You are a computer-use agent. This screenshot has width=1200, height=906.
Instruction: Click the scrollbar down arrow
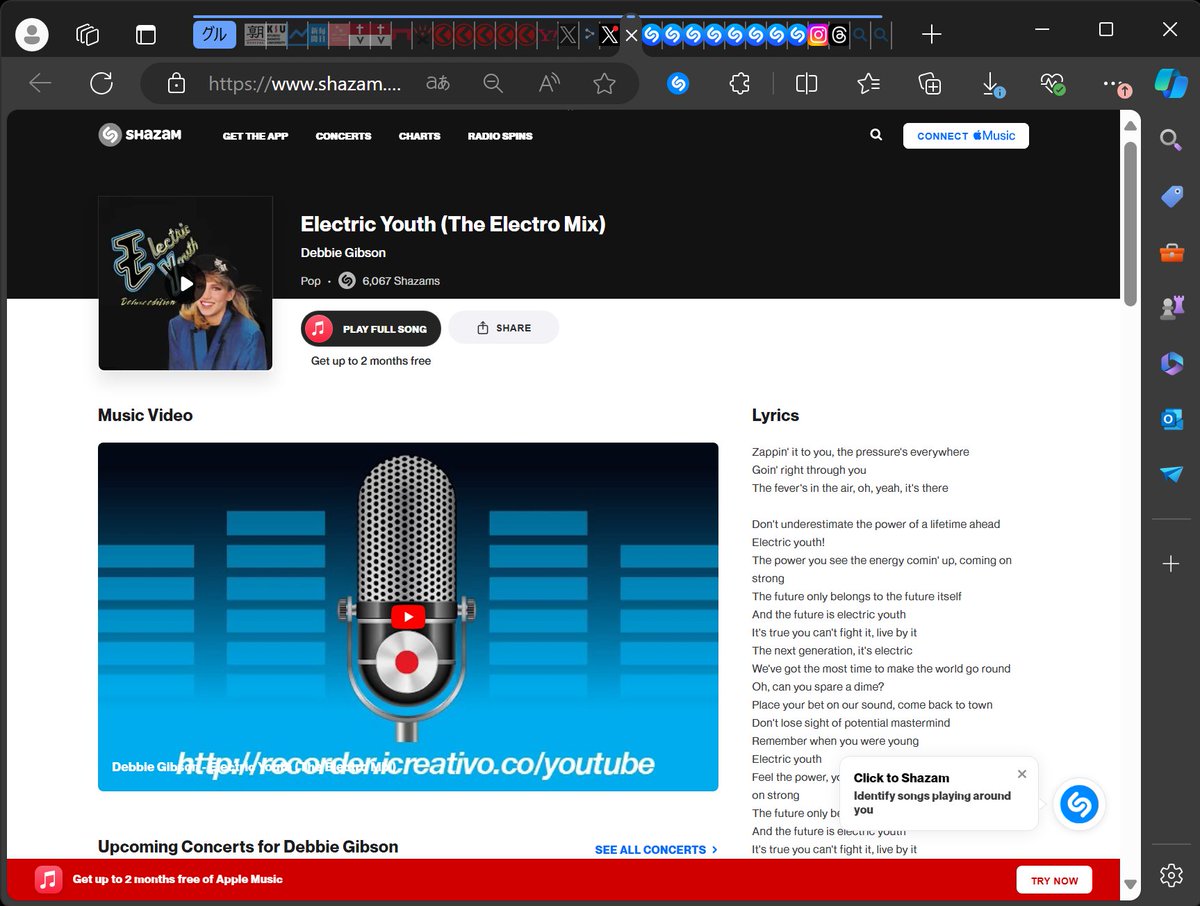tap(1130, 884)
